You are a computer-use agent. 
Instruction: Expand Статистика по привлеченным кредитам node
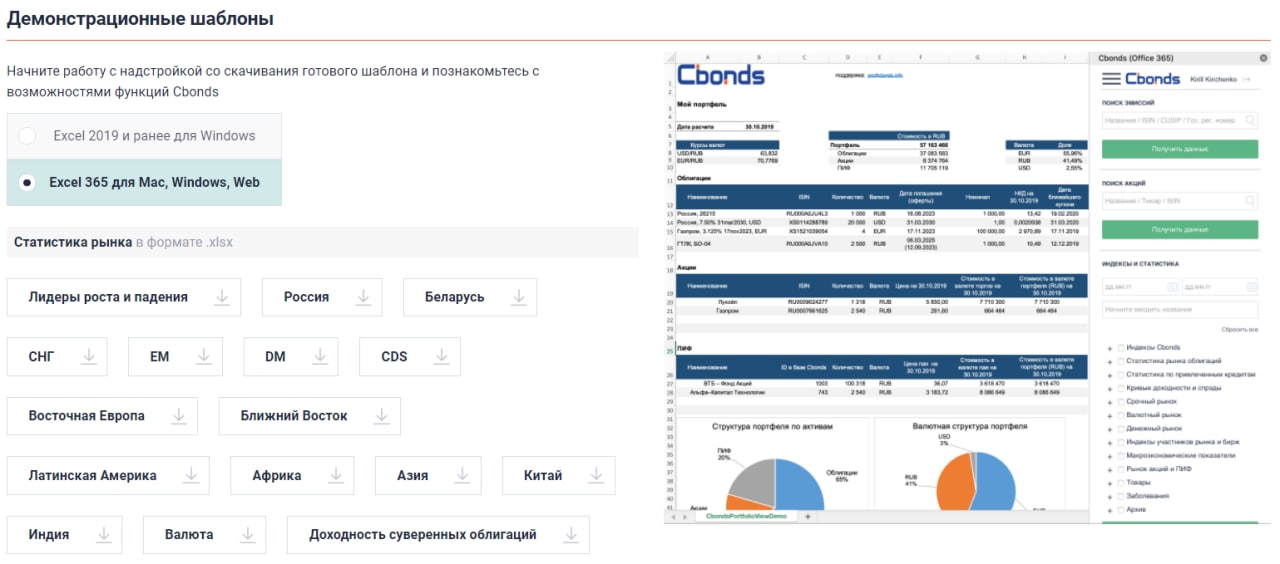click(1110, 374)
